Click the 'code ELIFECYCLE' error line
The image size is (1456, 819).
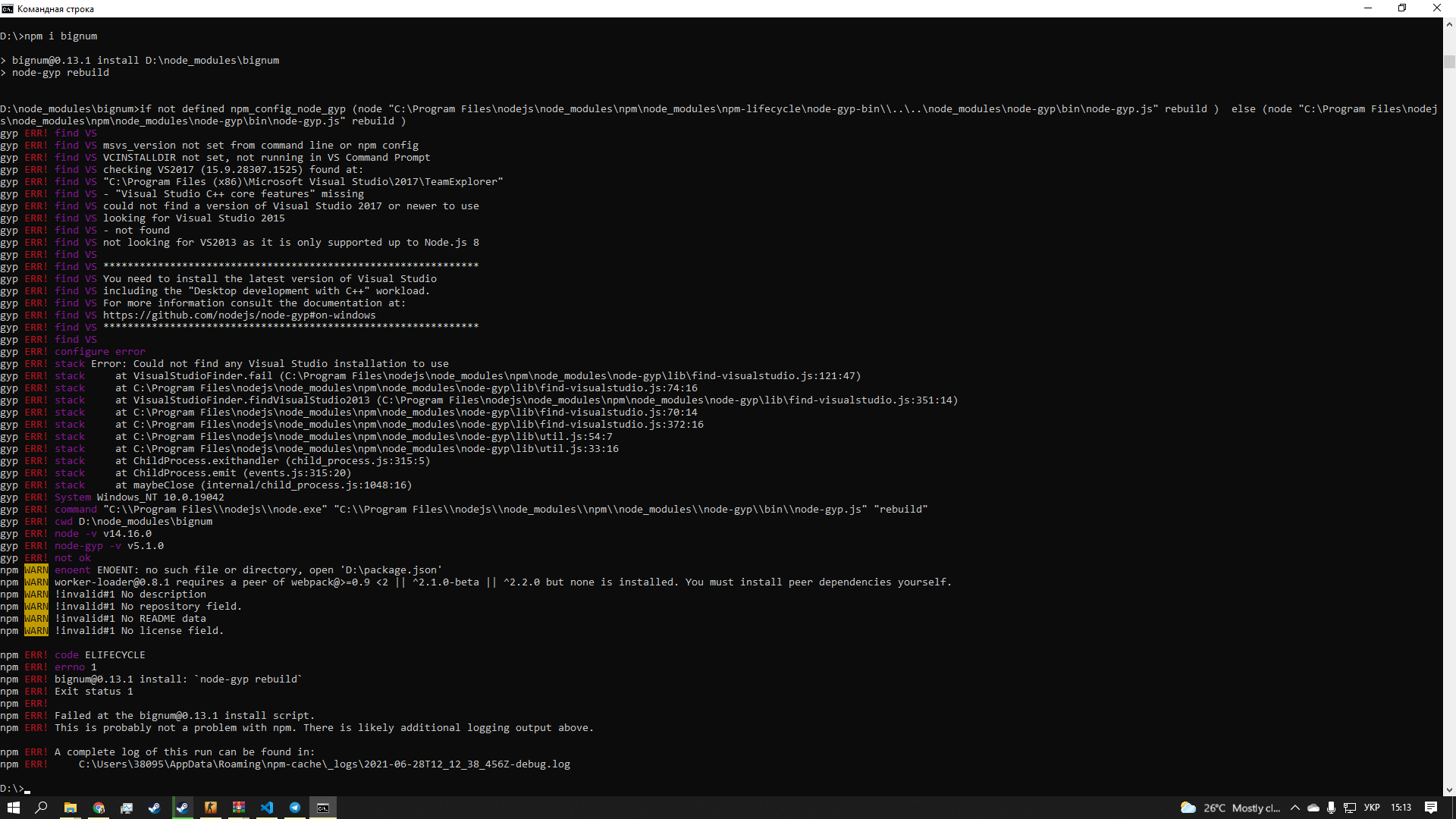click(x=73, y=655)
